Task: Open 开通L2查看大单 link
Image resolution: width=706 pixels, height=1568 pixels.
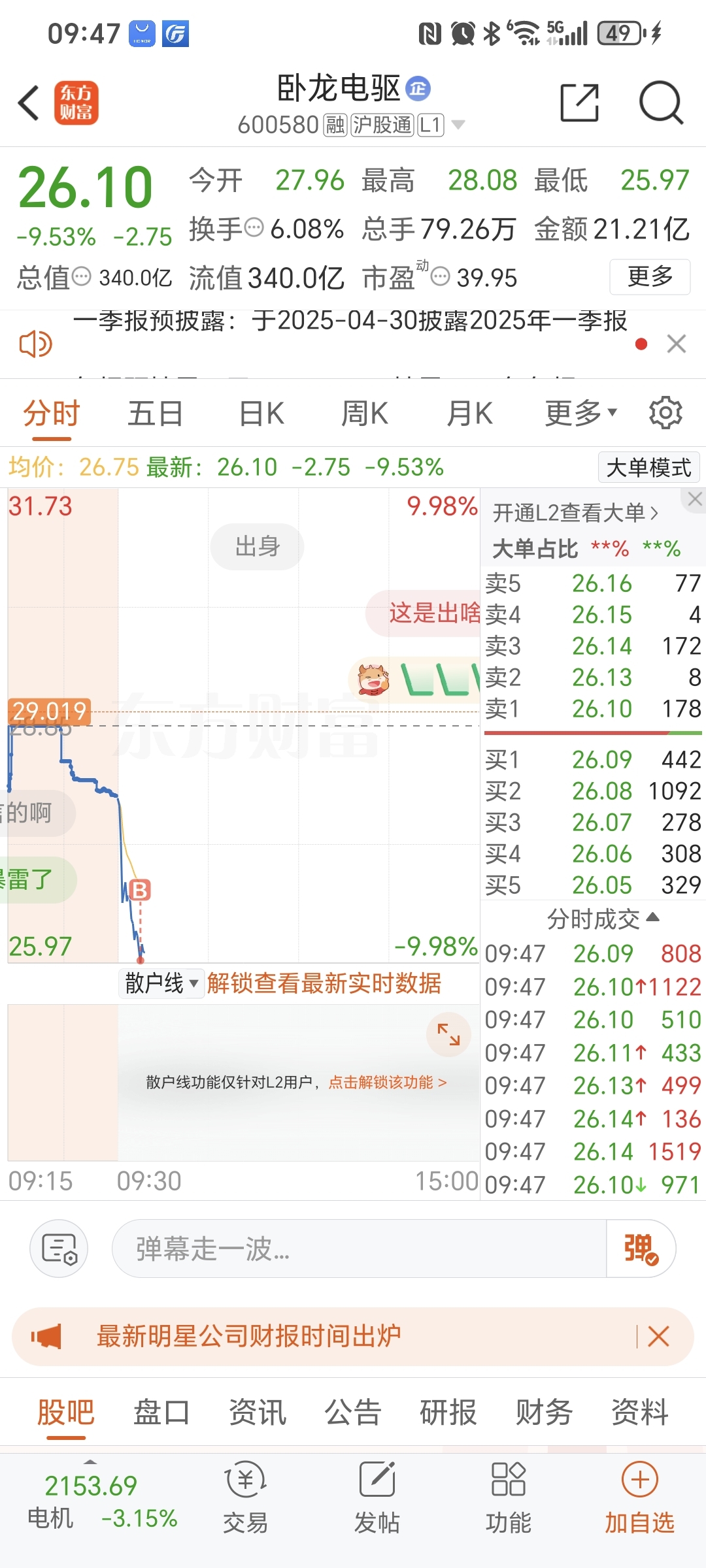Action: click(575, 513)
